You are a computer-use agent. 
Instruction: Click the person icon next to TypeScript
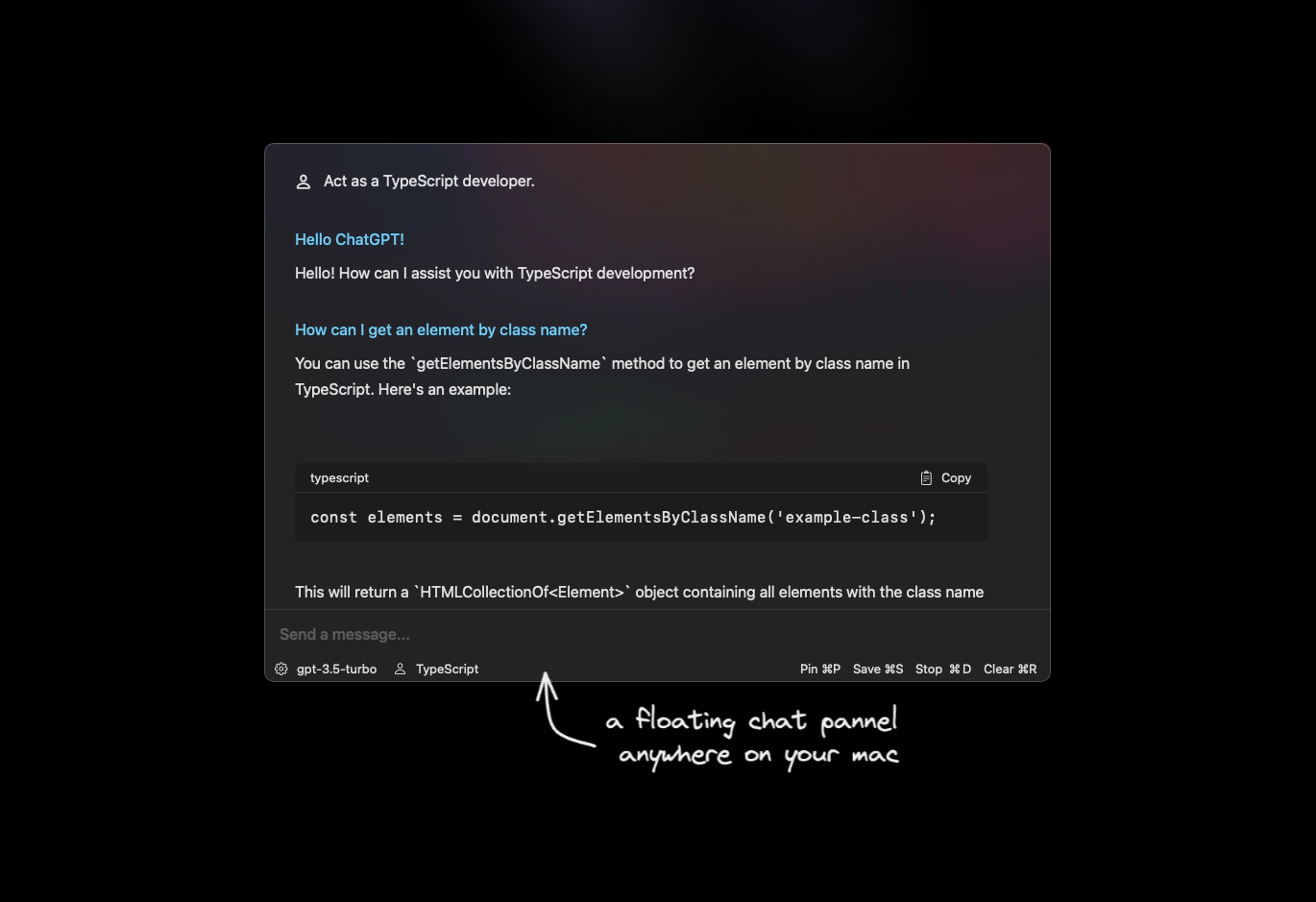tap(401, 669)
